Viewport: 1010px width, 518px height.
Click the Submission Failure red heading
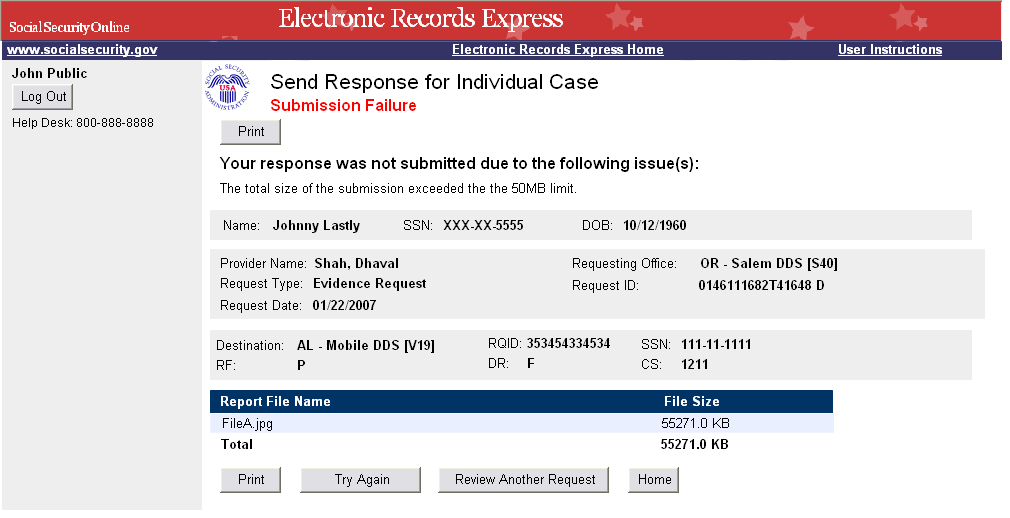343,106
